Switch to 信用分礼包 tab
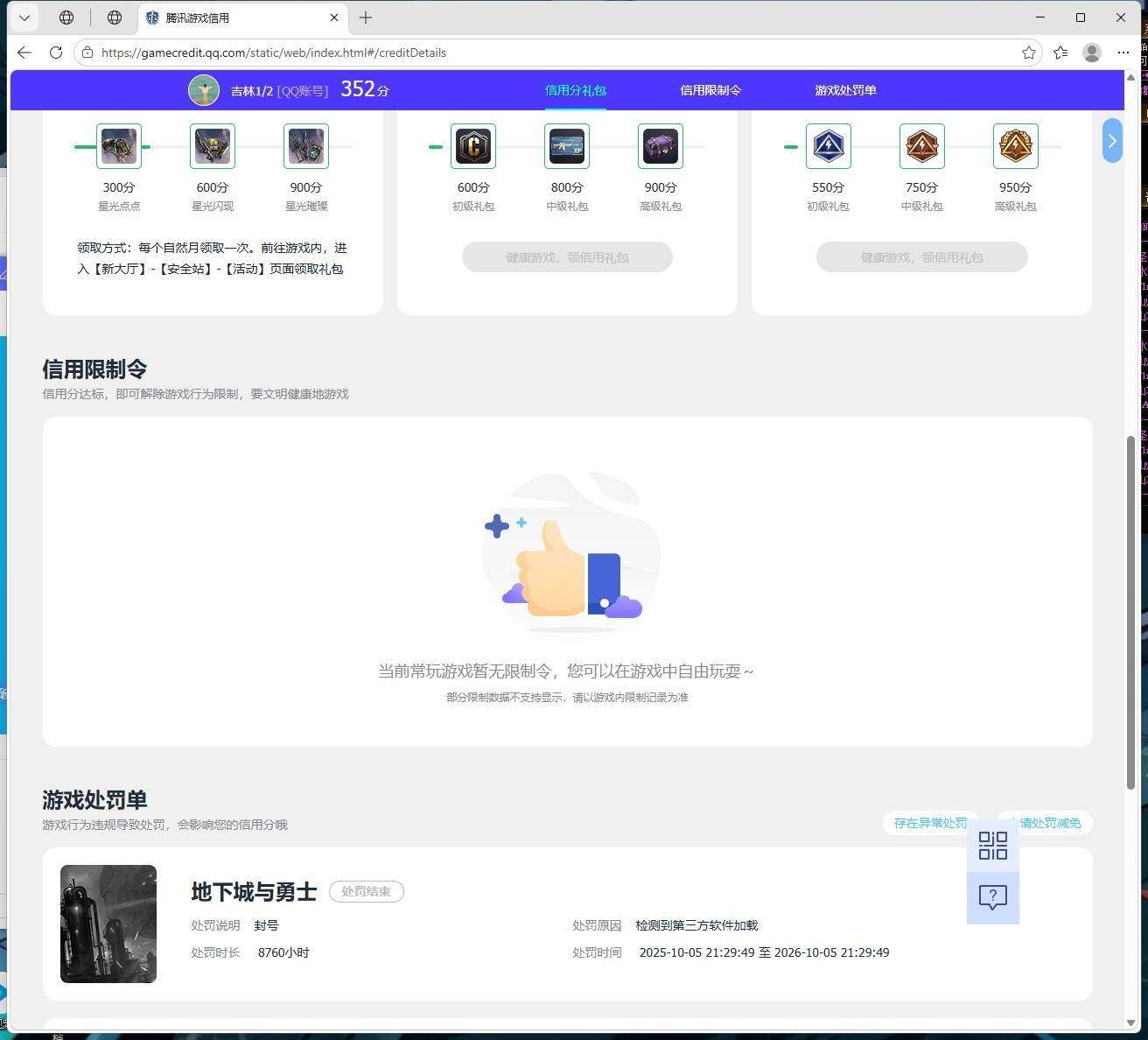 (x=576, y=90)
